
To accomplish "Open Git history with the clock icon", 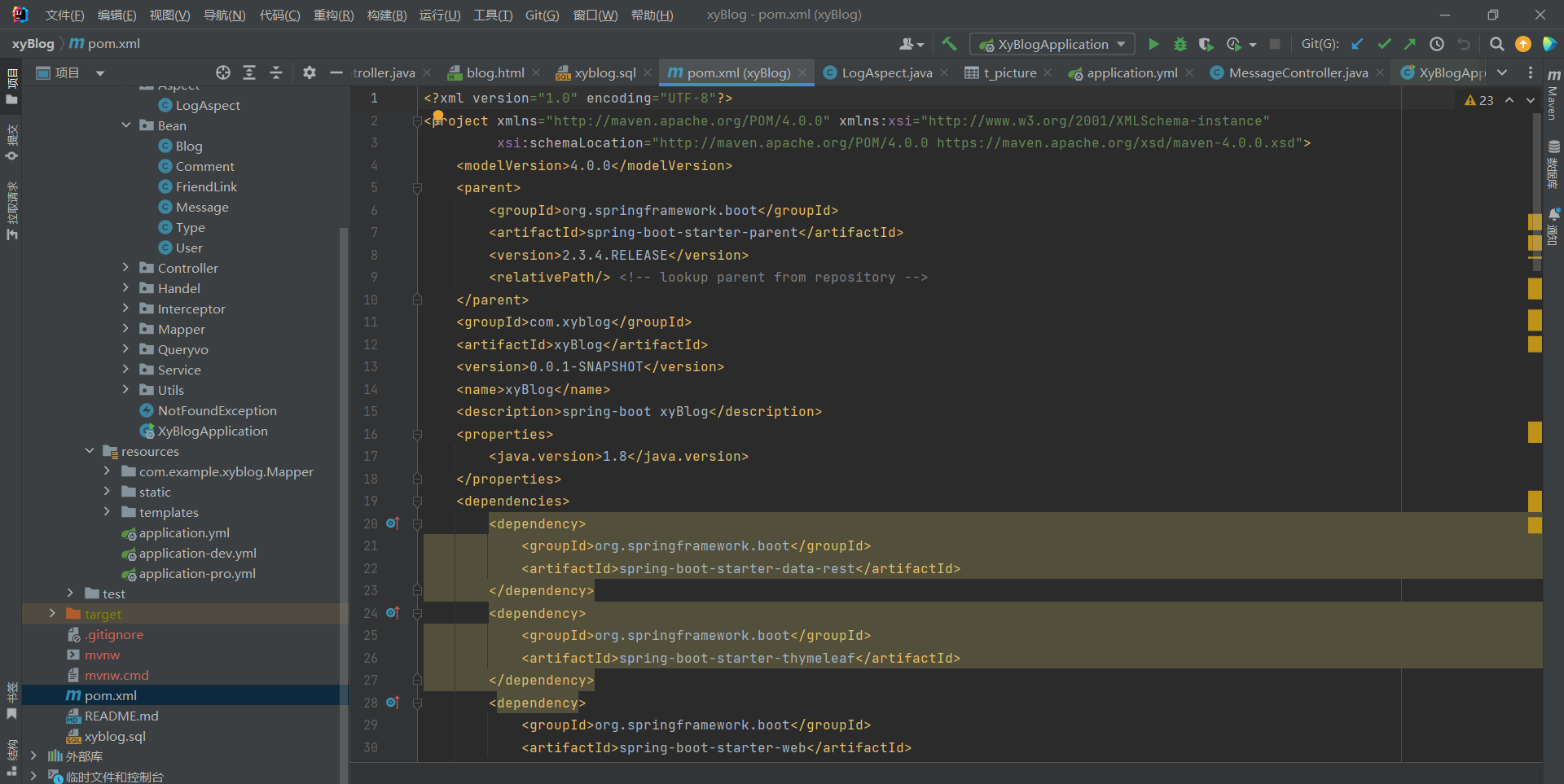I will (x=1437, y=44).
